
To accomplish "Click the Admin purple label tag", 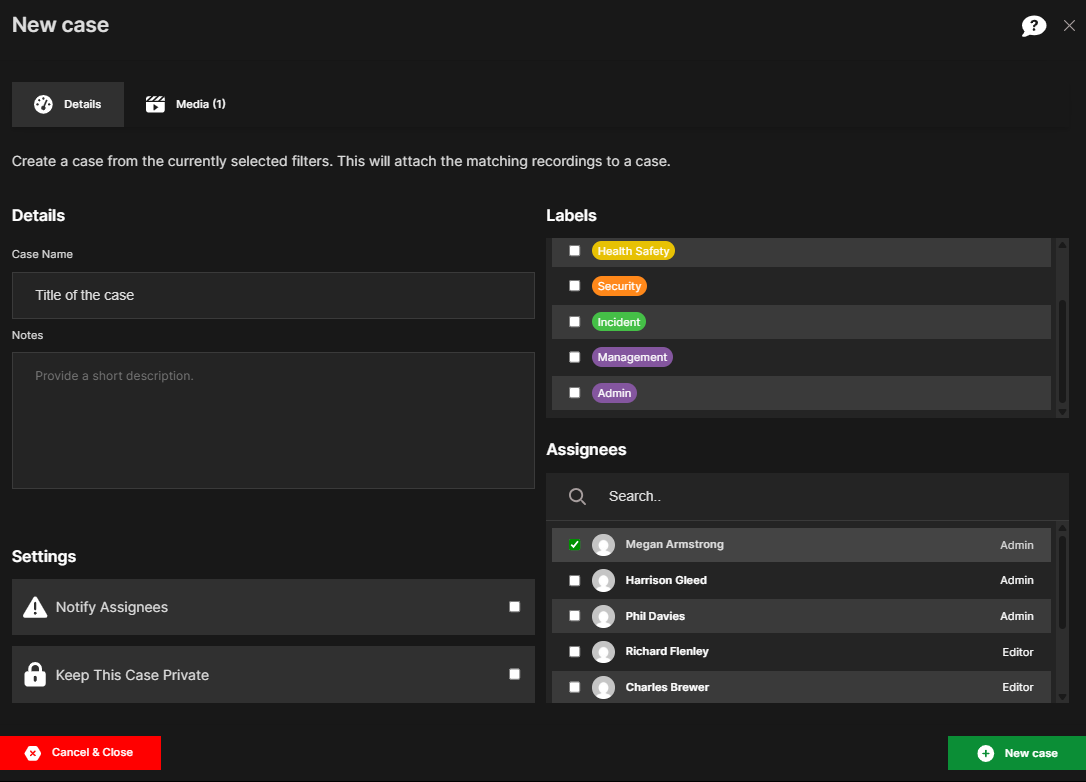I will pos(614,393).
